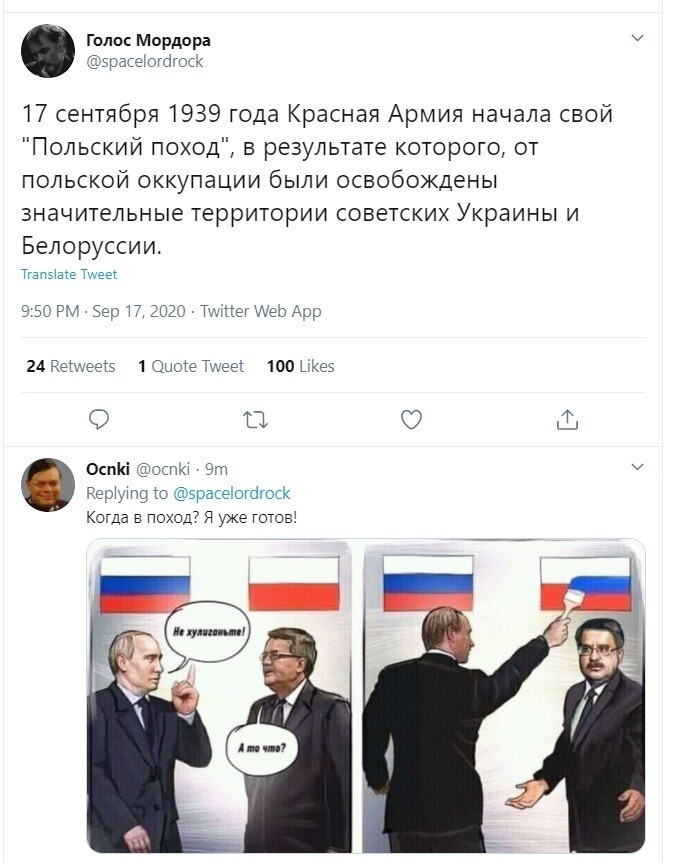The width and height of the screenshot is (675, 863).
Task: Open the 24 Retweets list
Action: (71, 366)
